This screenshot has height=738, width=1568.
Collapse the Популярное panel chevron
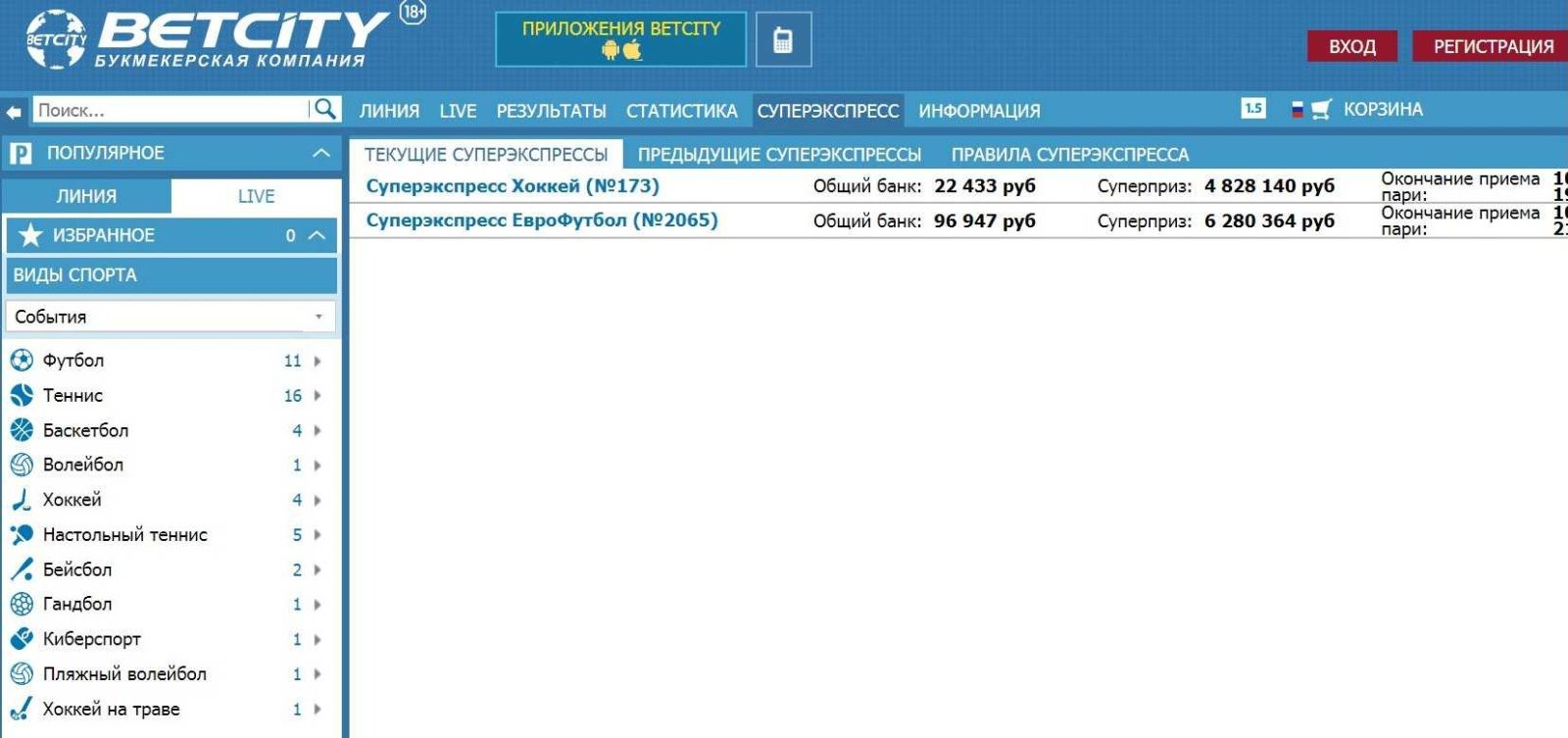[x=320, y=153]
